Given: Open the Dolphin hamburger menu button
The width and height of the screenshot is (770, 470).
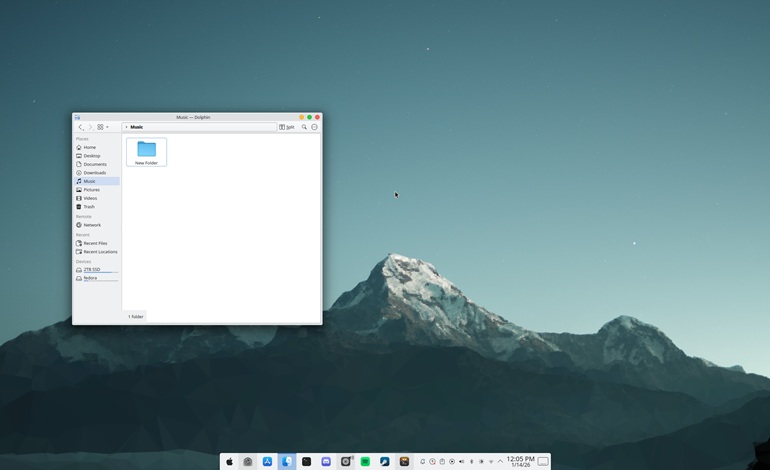Looking at the screenshot, I should tap(314, 127).
